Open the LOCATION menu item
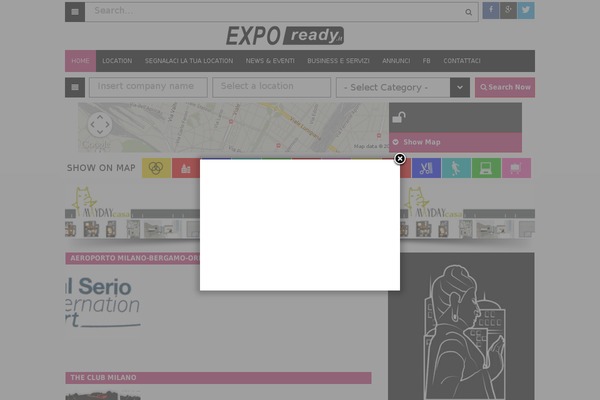Viewport: 600px width, 400px height. point(117,61)
